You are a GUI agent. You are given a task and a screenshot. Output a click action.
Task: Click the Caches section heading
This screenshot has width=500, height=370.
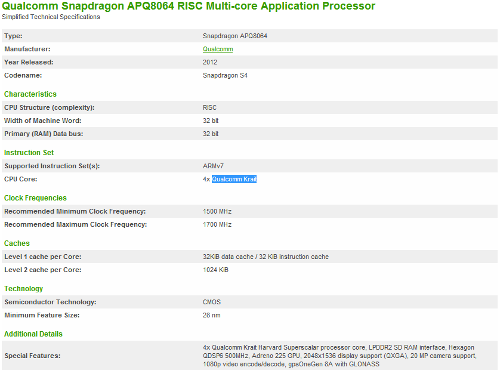pos(17,243)
